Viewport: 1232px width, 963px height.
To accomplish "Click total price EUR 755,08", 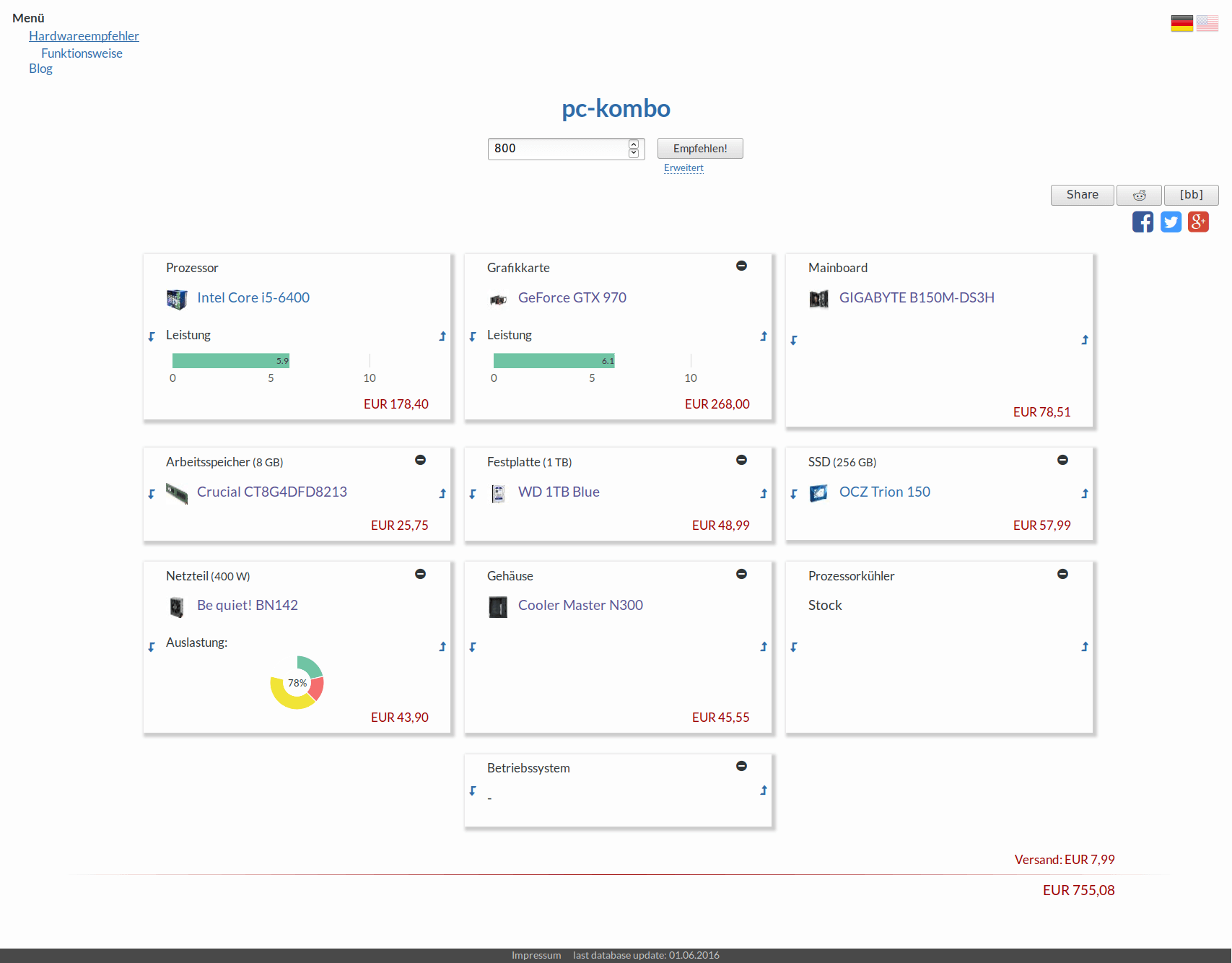I will [x=1078, y=890].
